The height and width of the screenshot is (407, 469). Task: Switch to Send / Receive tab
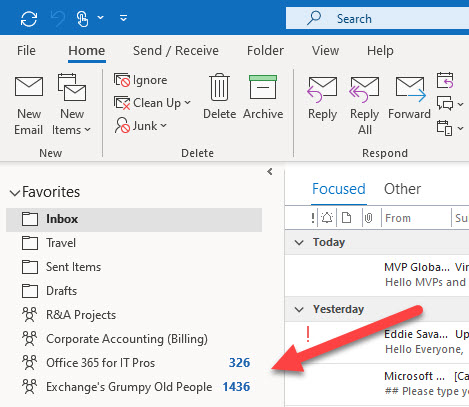pyautogui.click(x=176, y=51)
